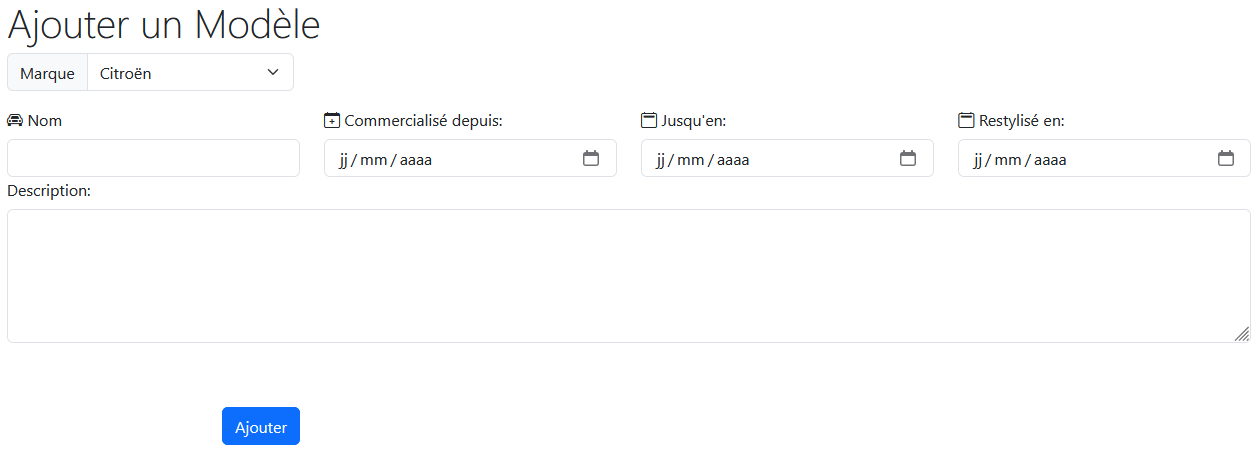Click the Description textarea resize handle
This screenshot has width=1259, height=463.
pyautogui.click(x=1241, y=334)
